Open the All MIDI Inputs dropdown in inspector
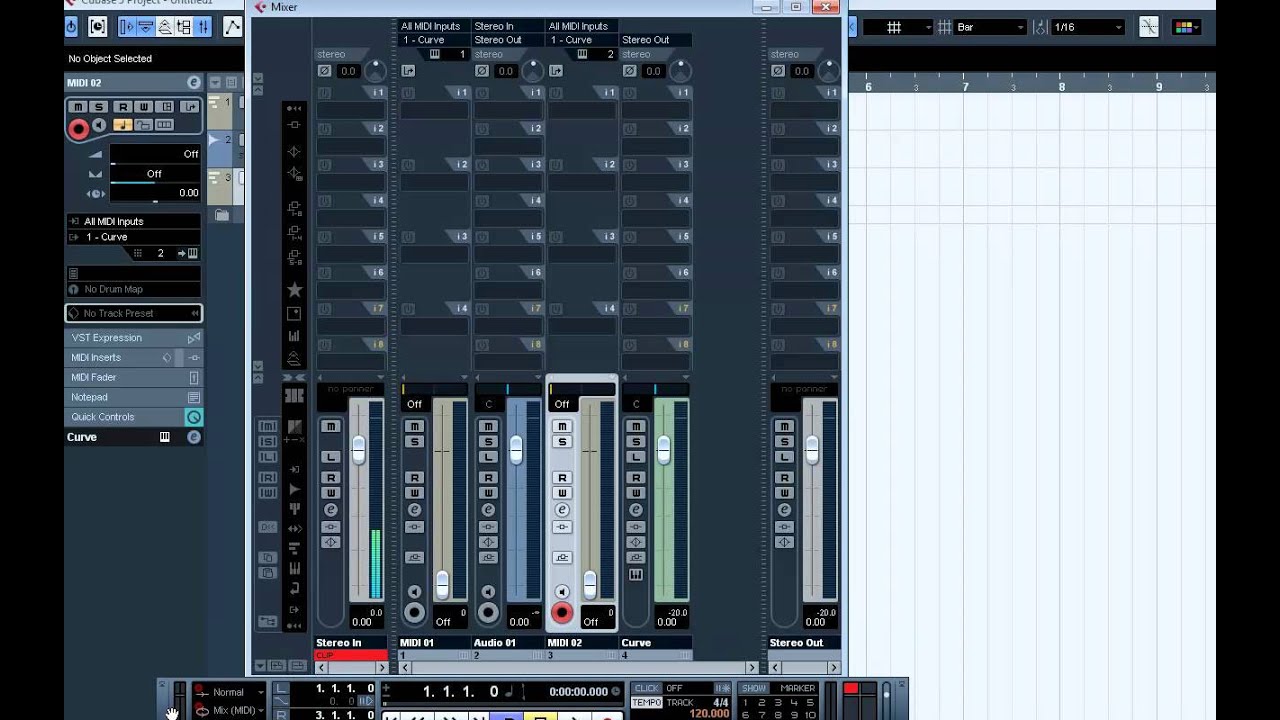The image size is (1280, 720). click(134, 221)
